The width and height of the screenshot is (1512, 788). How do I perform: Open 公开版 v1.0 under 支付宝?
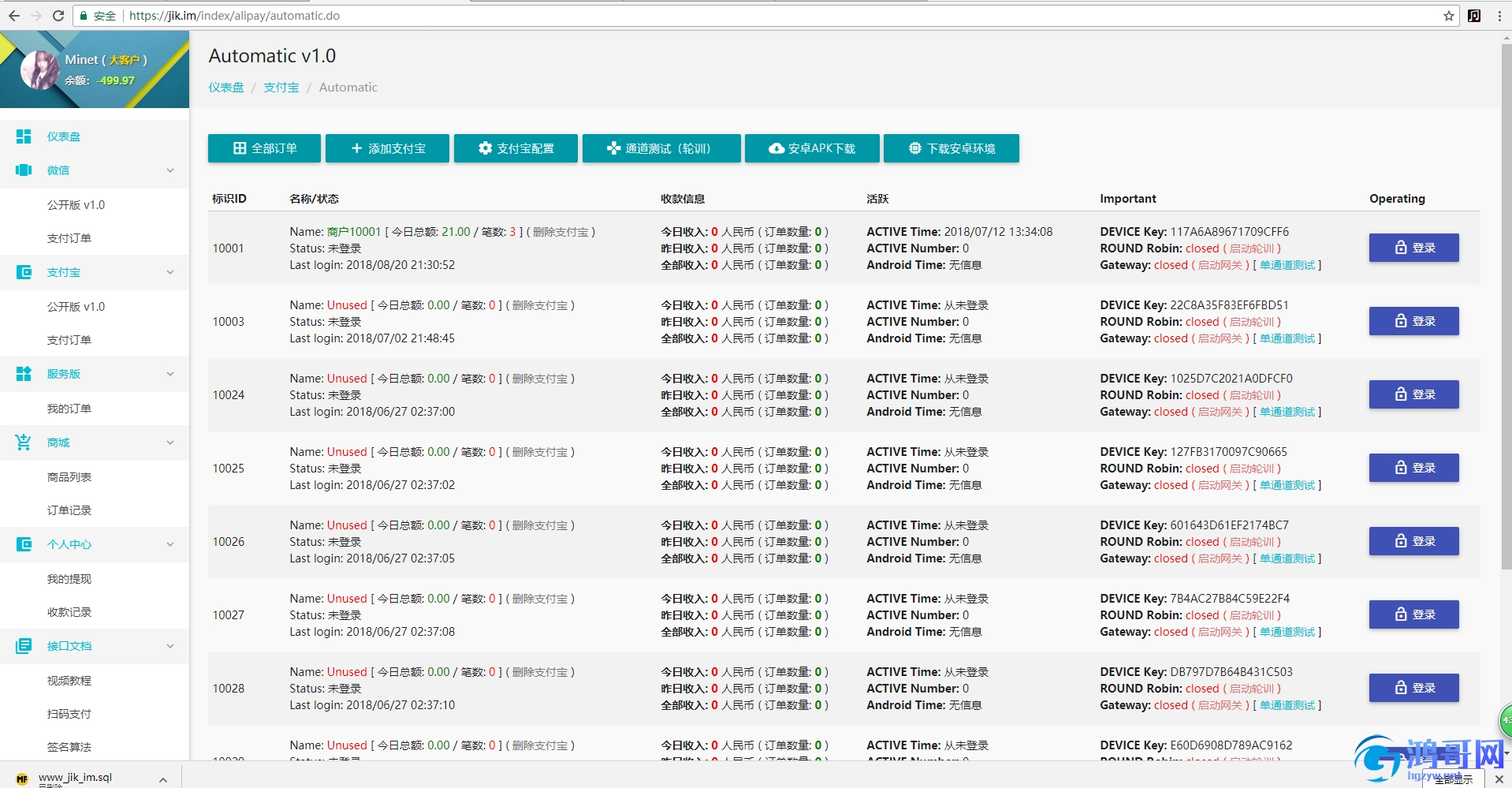76,306
